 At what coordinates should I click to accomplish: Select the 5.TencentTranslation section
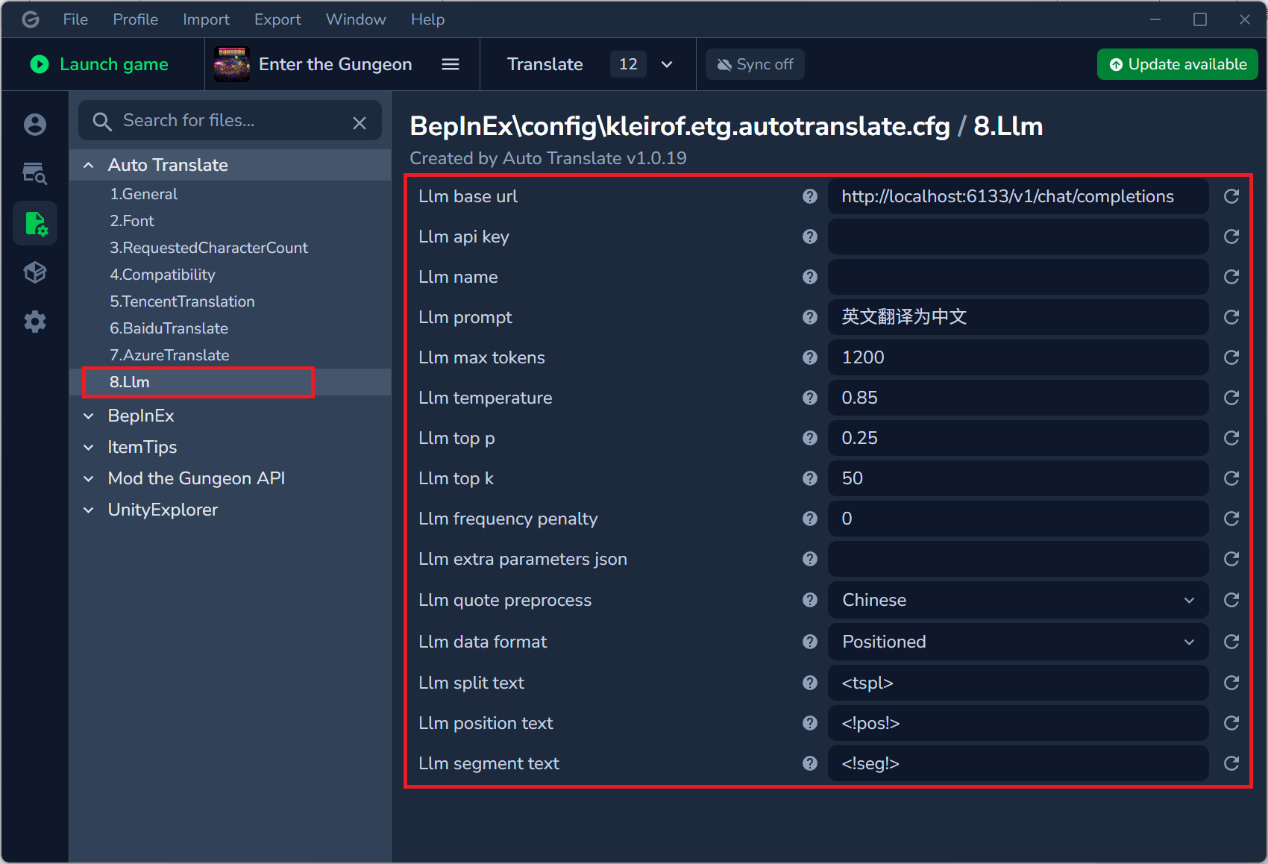pyautogui.click(x=230, y=302)
